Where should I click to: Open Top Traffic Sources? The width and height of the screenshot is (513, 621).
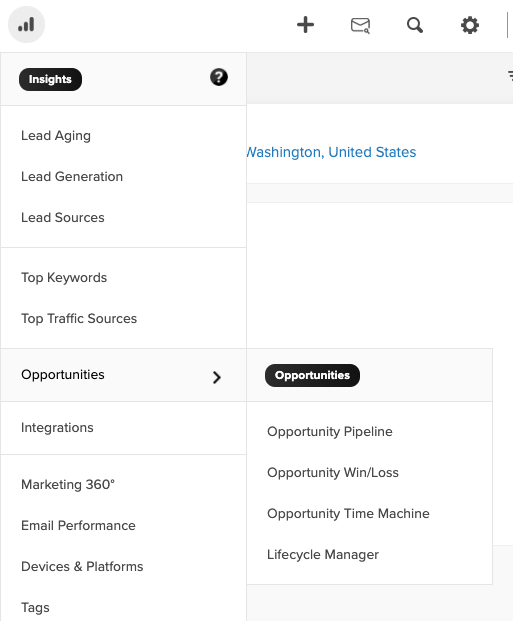[x=79, y=318]
